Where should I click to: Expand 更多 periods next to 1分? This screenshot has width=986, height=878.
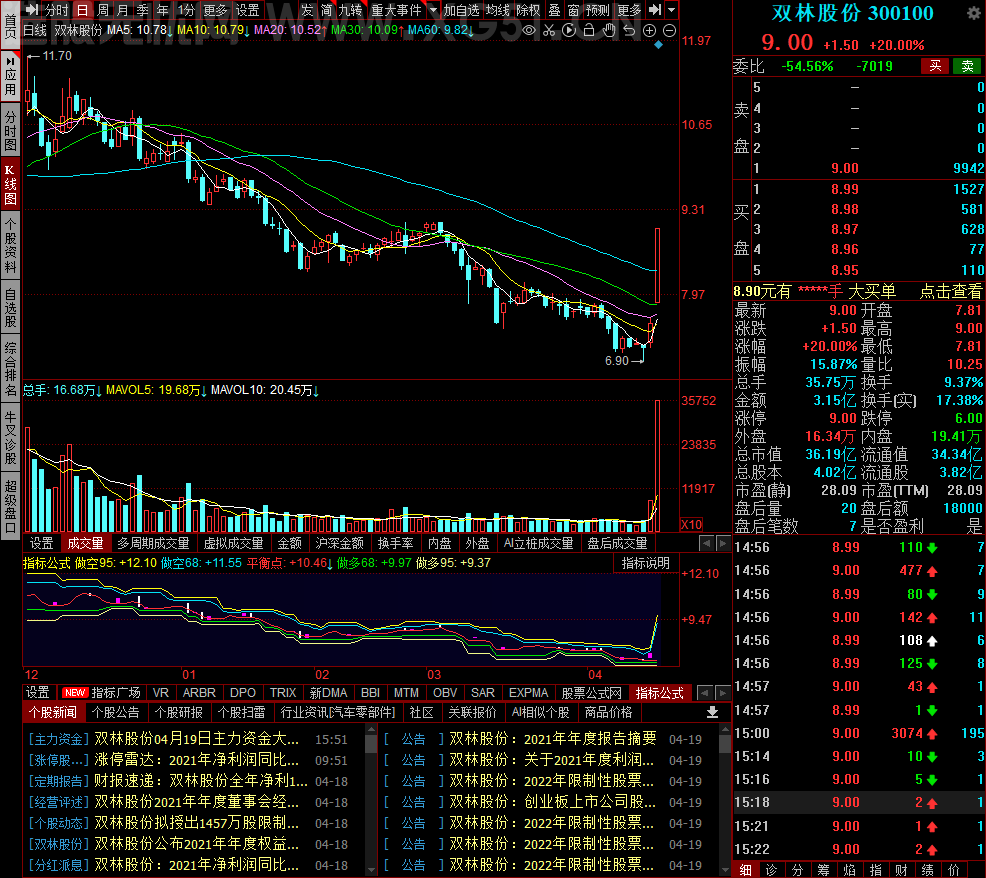[x=215, y=10]
